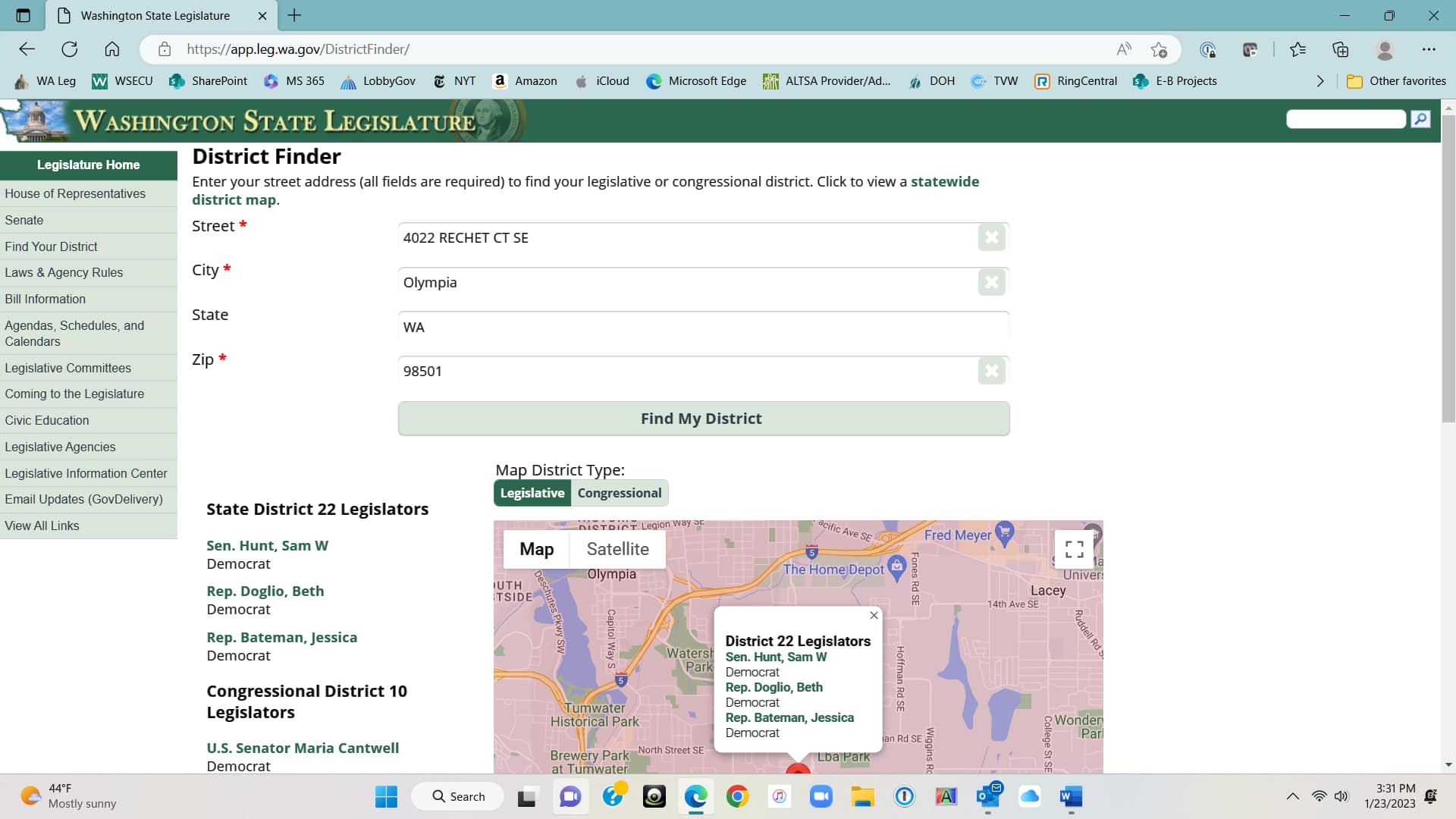The image size is (1456, 819).
Task: Clear the Zip field with X icon
Action: 991,371
